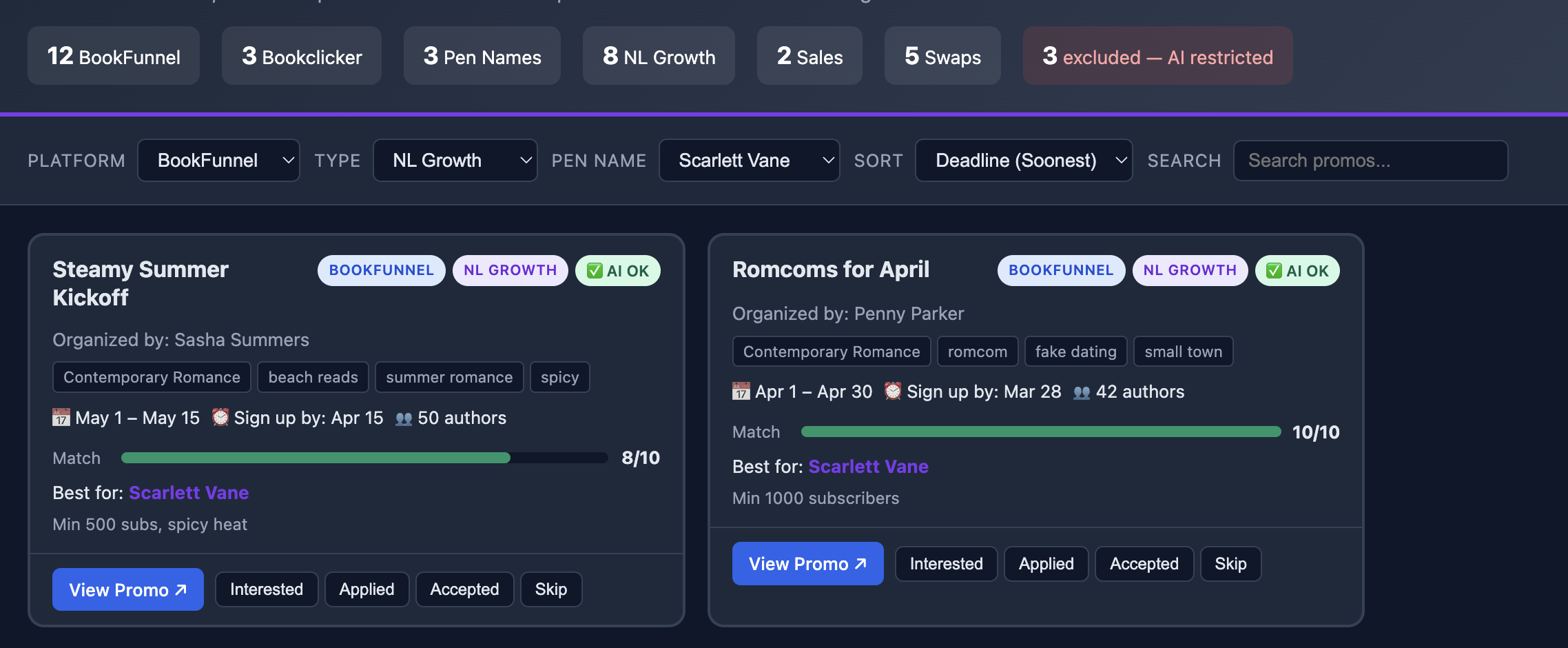Focus the Search promos input field

[1370, 161]
